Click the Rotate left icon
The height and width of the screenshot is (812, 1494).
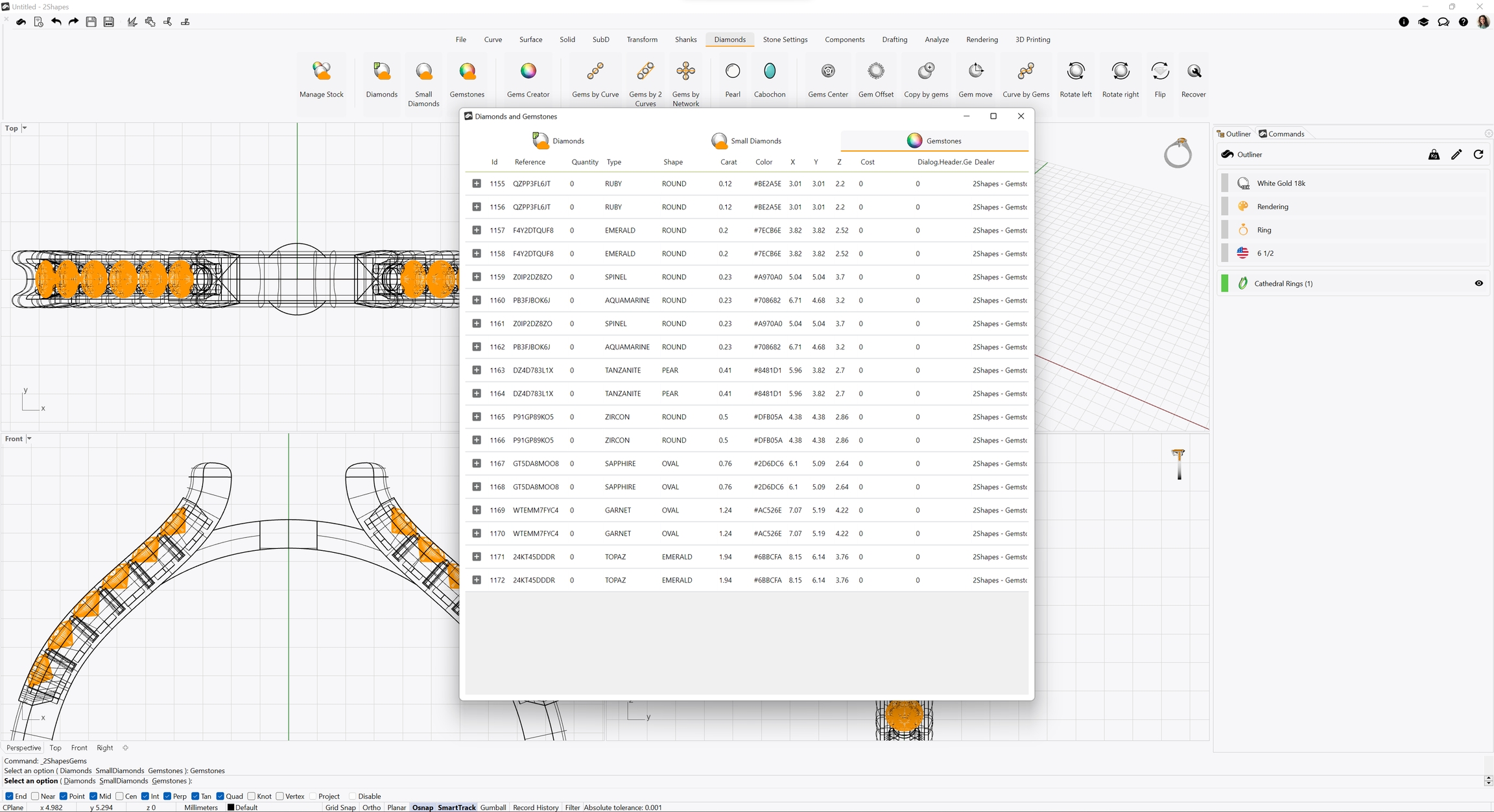[1075, 71]
